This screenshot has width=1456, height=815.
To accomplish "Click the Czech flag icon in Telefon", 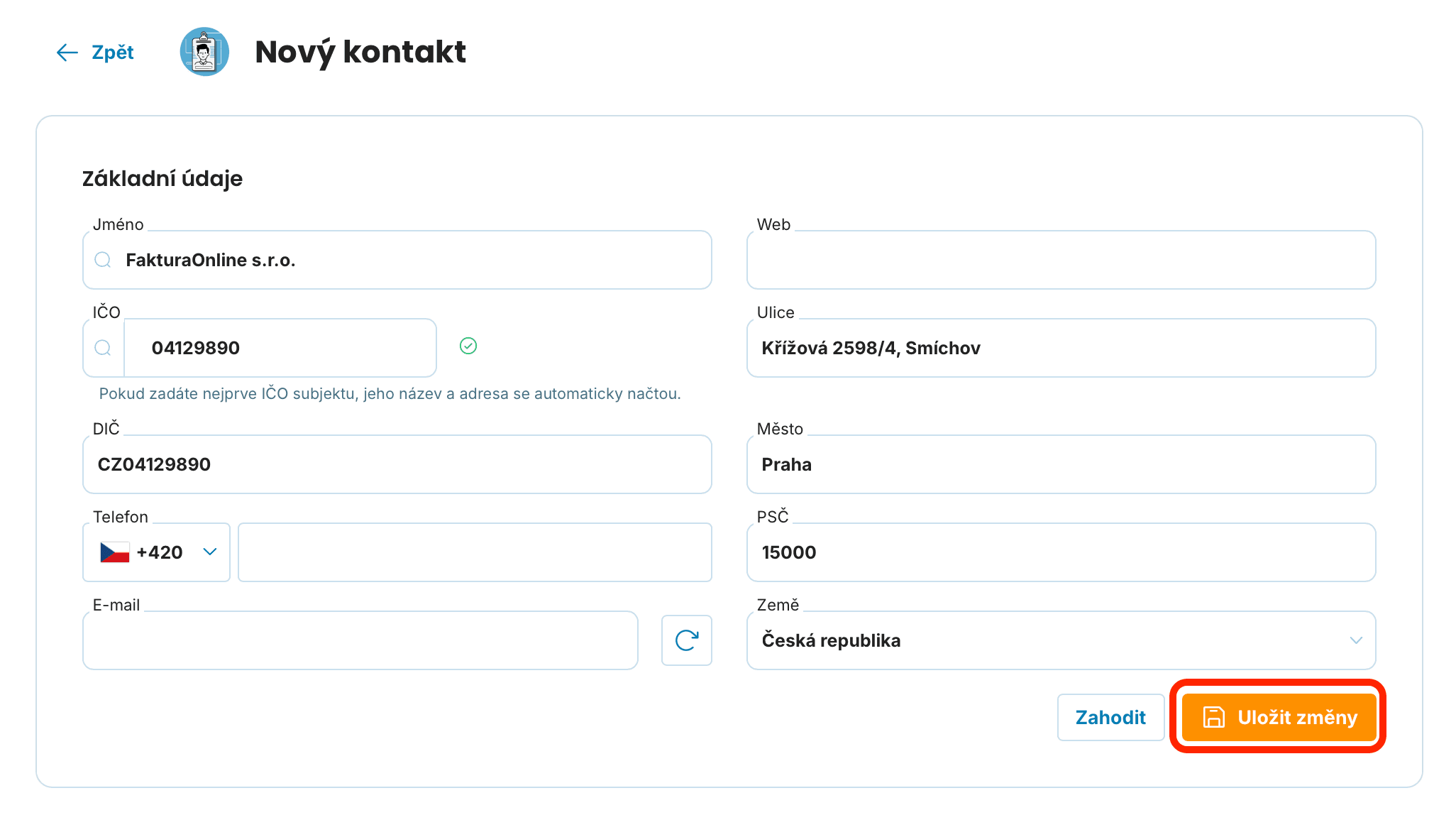I will pyautogui.click(x=115, y=552).
